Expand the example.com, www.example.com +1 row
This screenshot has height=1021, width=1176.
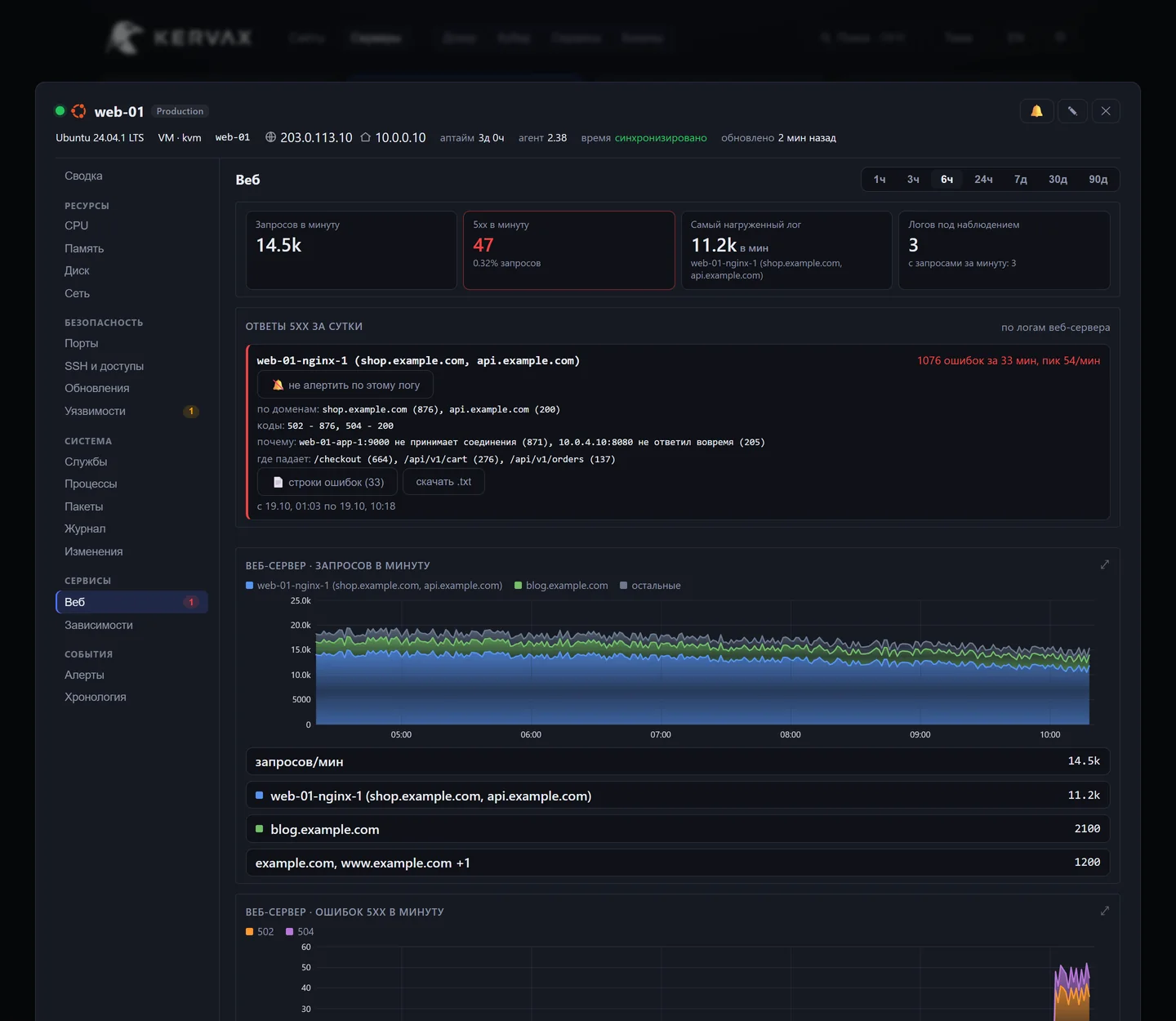(x=678, y=863)
